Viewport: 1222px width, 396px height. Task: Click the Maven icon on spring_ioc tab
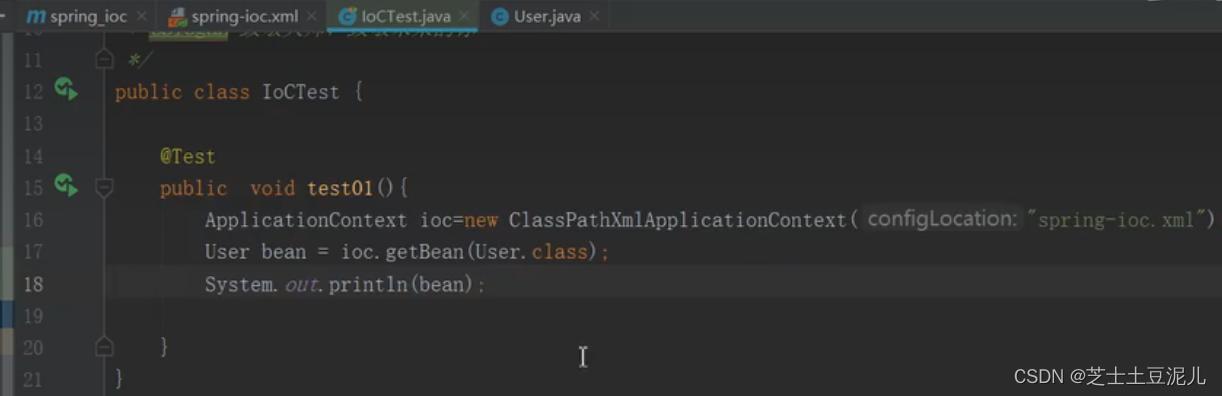[35, 17]
